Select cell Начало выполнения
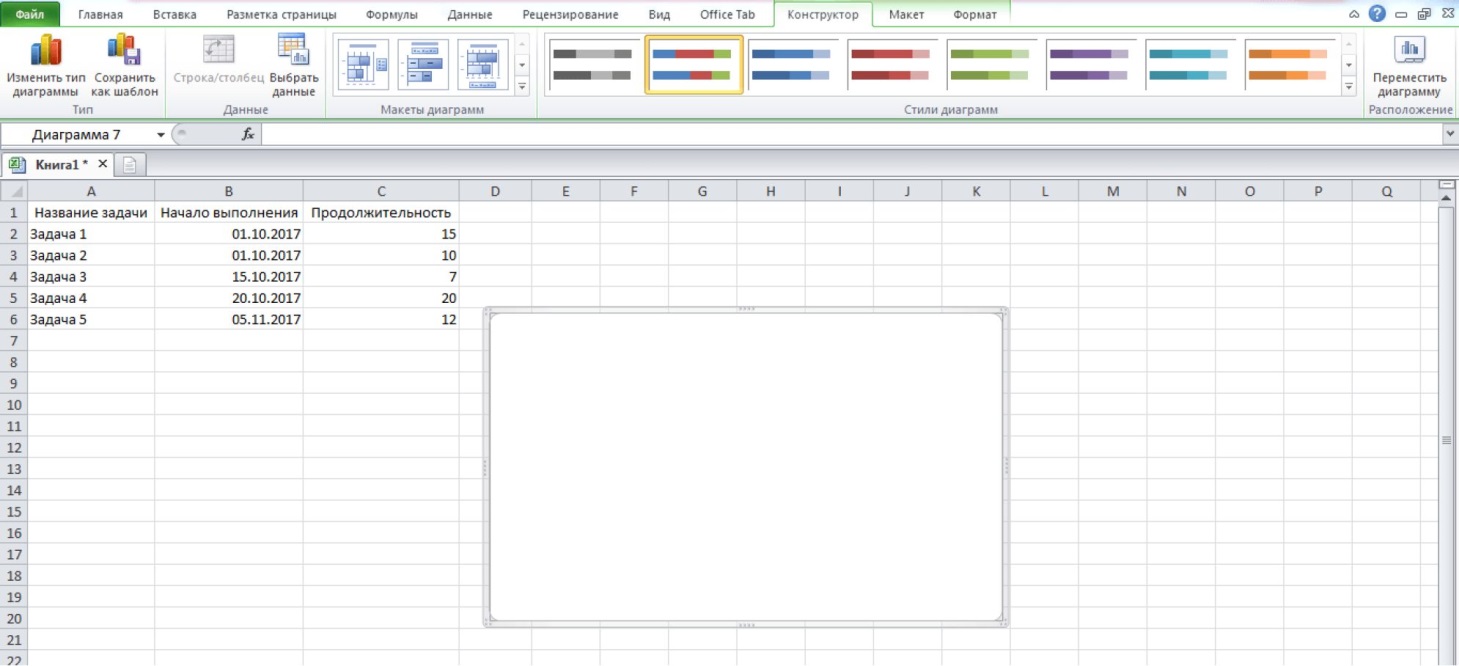The image size is (1459, 666). pos(229,212)
